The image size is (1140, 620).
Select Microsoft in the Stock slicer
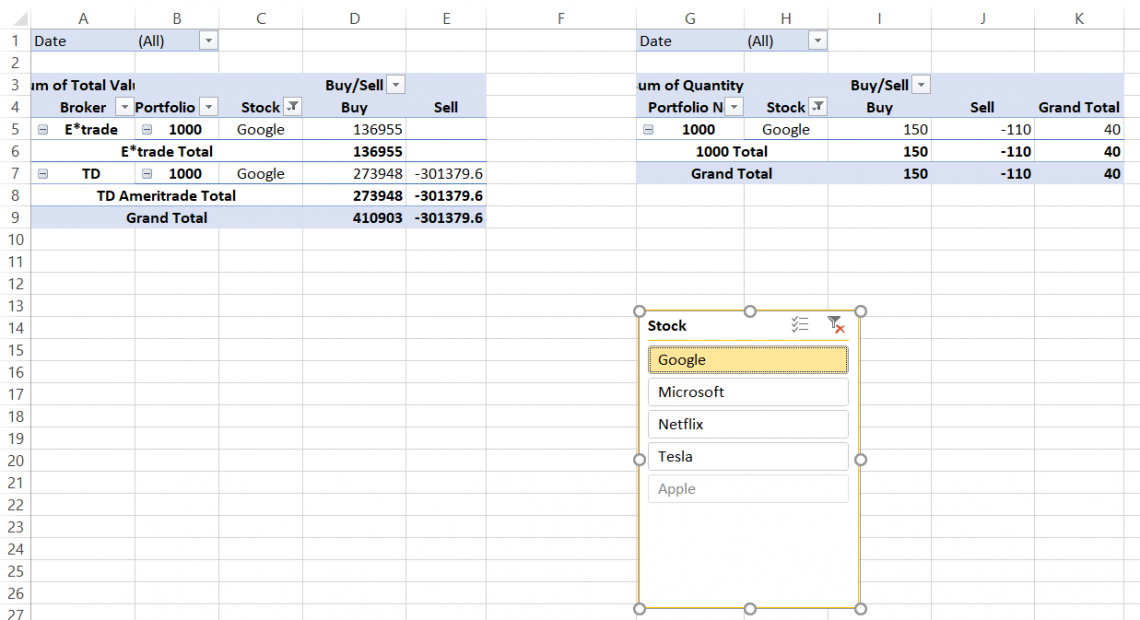(747, 392)
